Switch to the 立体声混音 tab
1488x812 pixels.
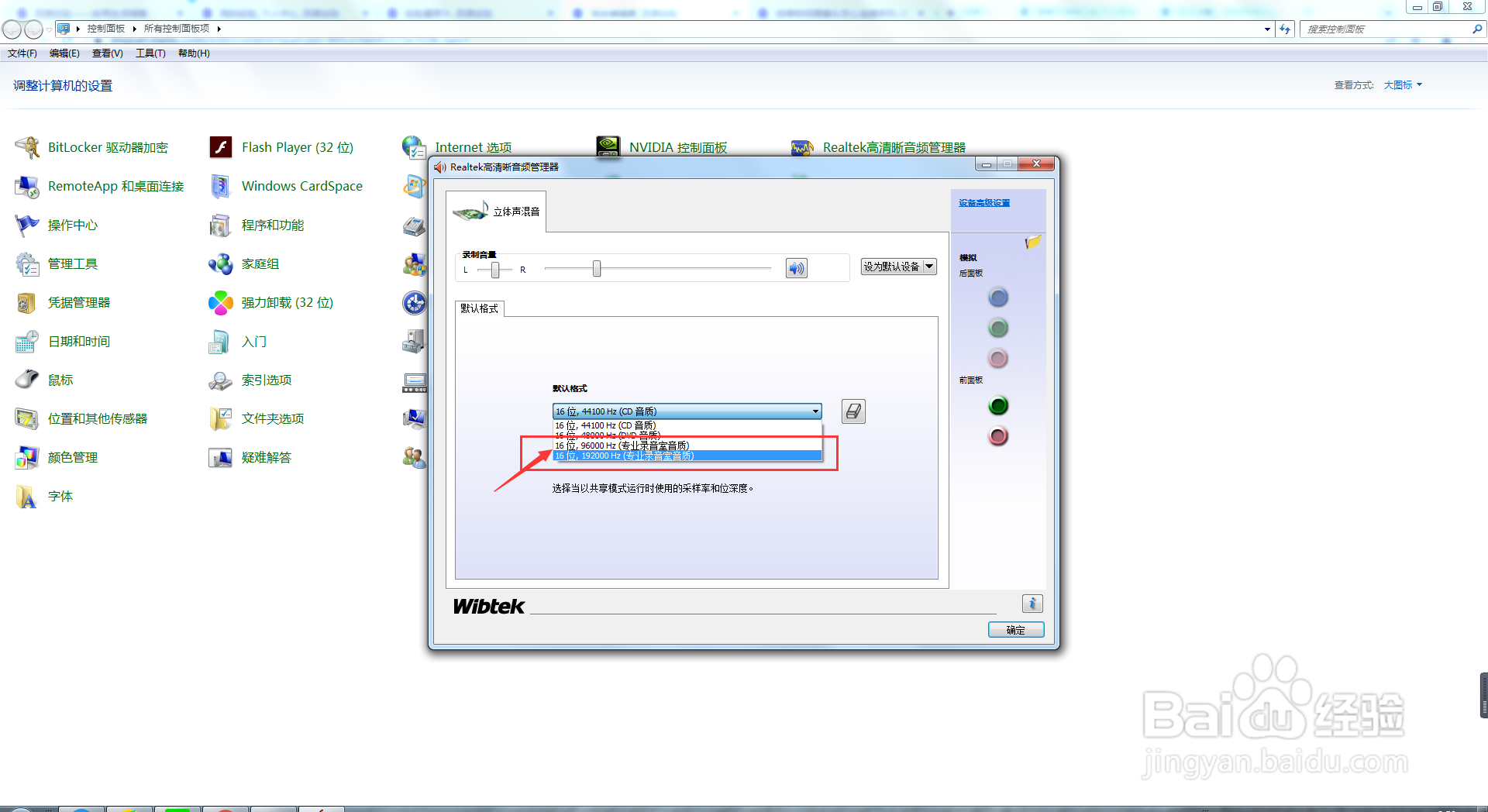(496, 212)
